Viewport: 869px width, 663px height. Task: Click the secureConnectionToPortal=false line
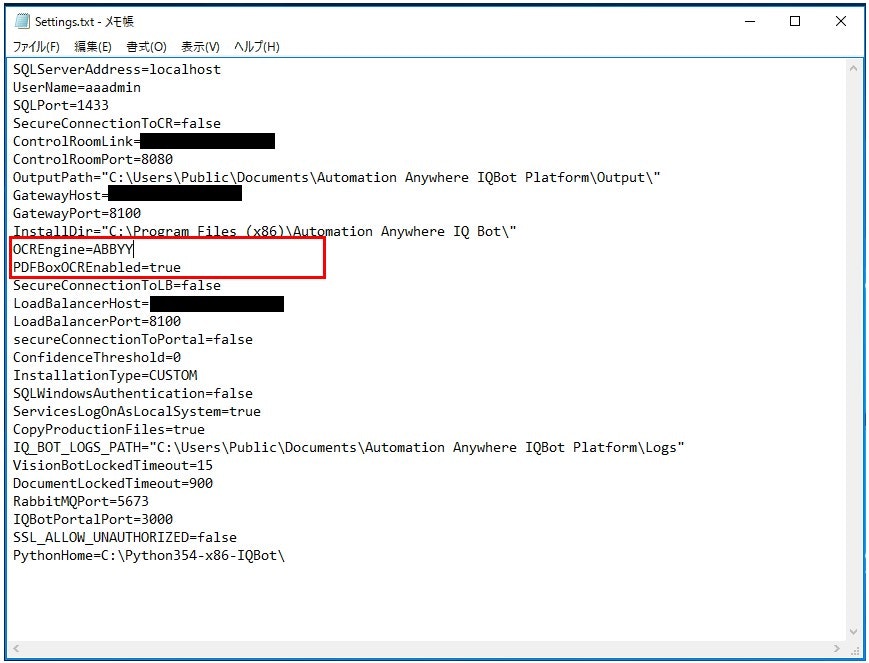pyautogui.click(x=133, y=340)
